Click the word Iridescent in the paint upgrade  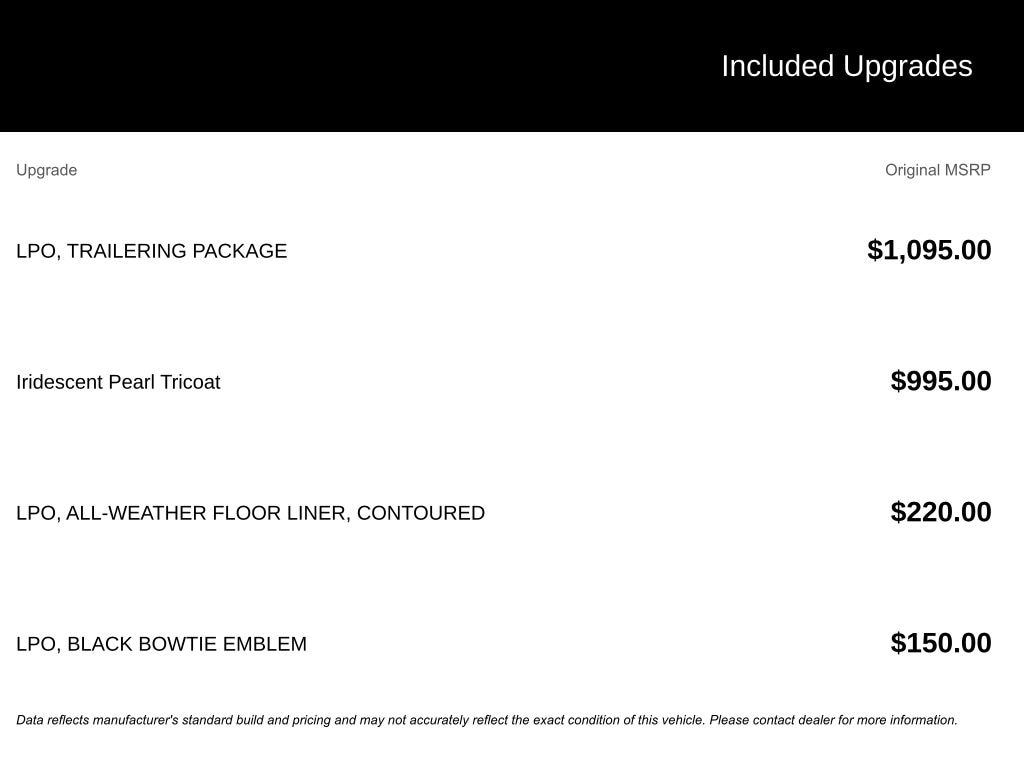click(59, 382)
